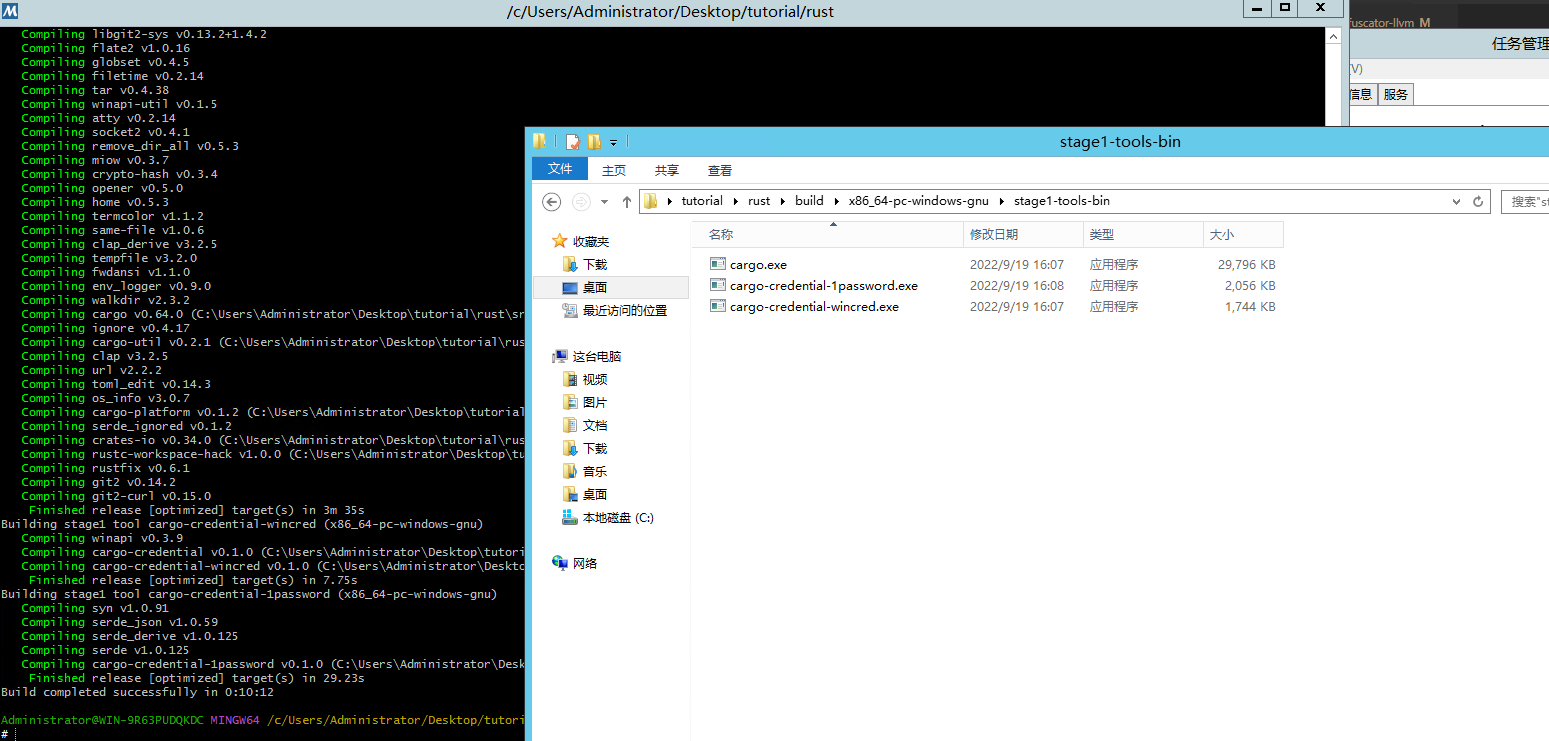Screen dimensions: 1549x741
Task: Open 下载 under 收藏夹 favorites
Action: click(595, 265)
